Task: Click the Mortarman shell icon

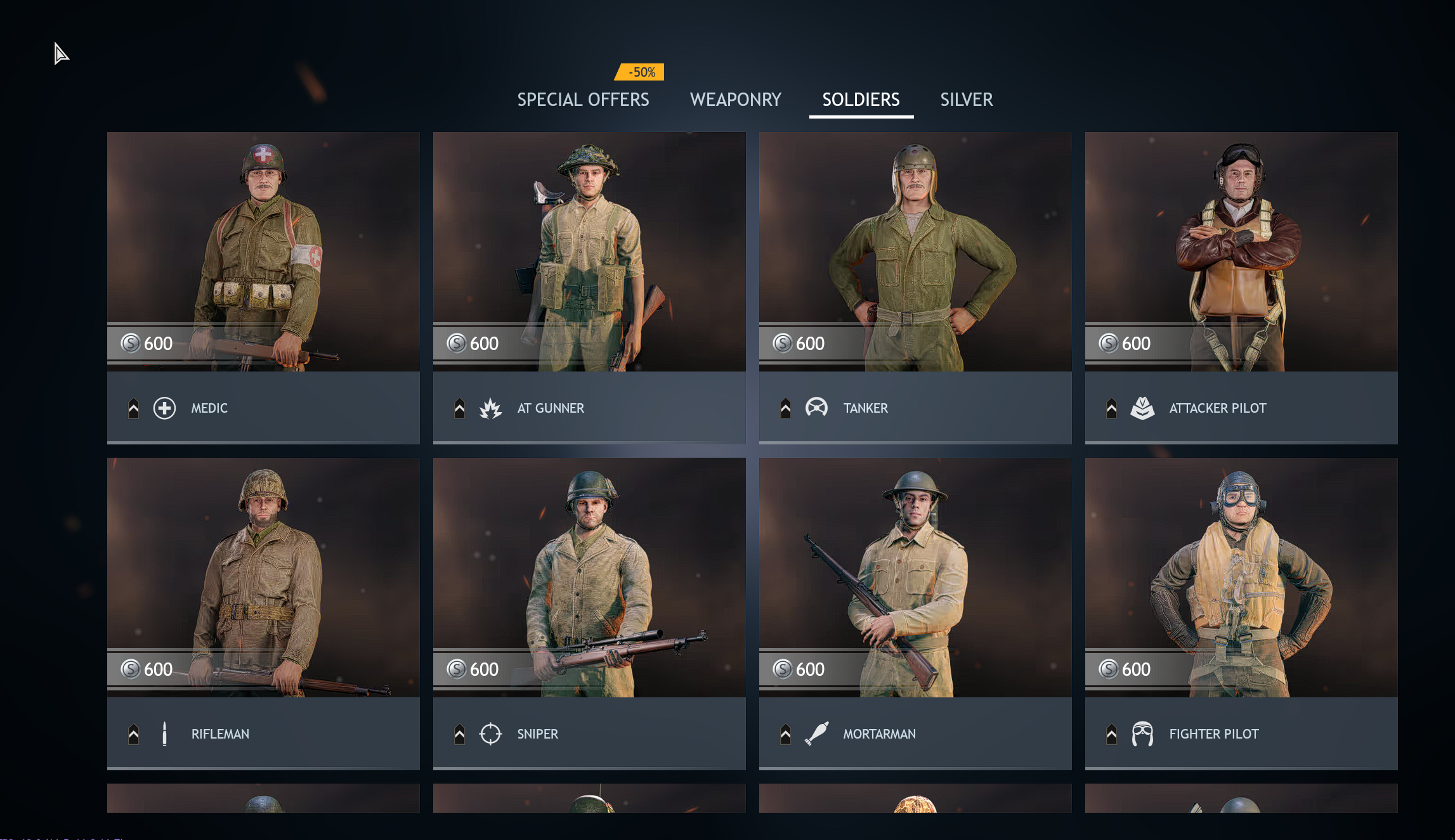Action: click(x=816, y=733)
